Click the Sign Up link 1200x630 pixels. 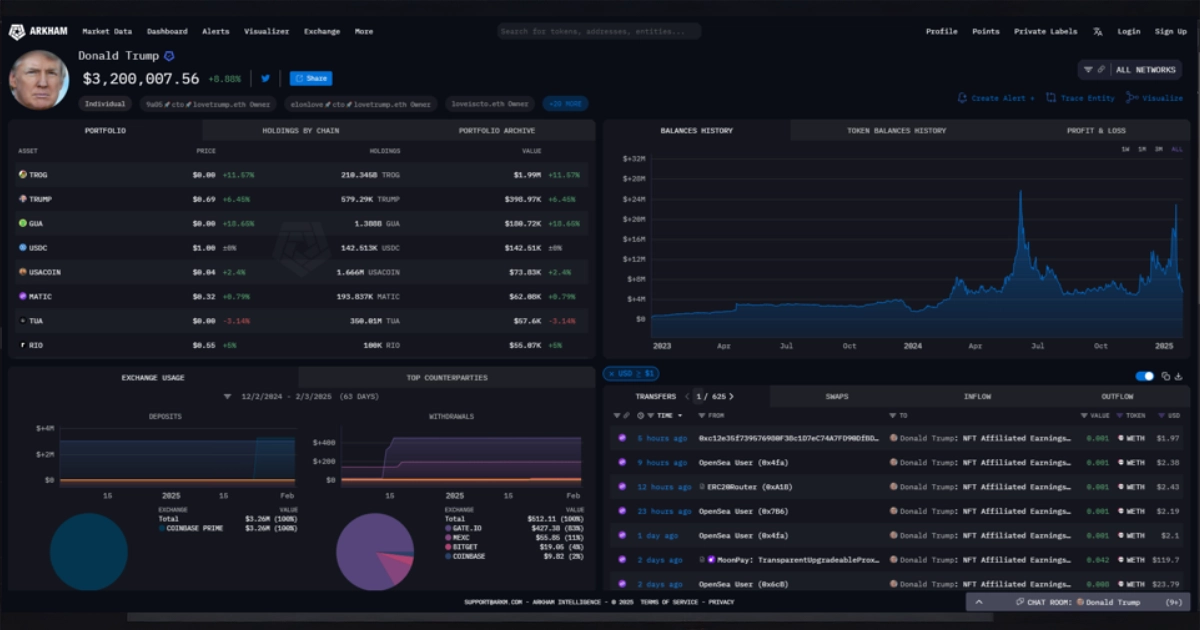pos(1171,31)
